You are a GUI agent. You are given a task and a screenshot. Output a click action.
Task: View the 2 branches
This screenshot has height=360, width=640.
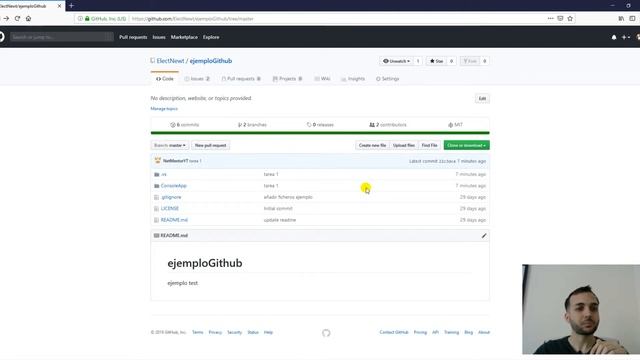252,125
